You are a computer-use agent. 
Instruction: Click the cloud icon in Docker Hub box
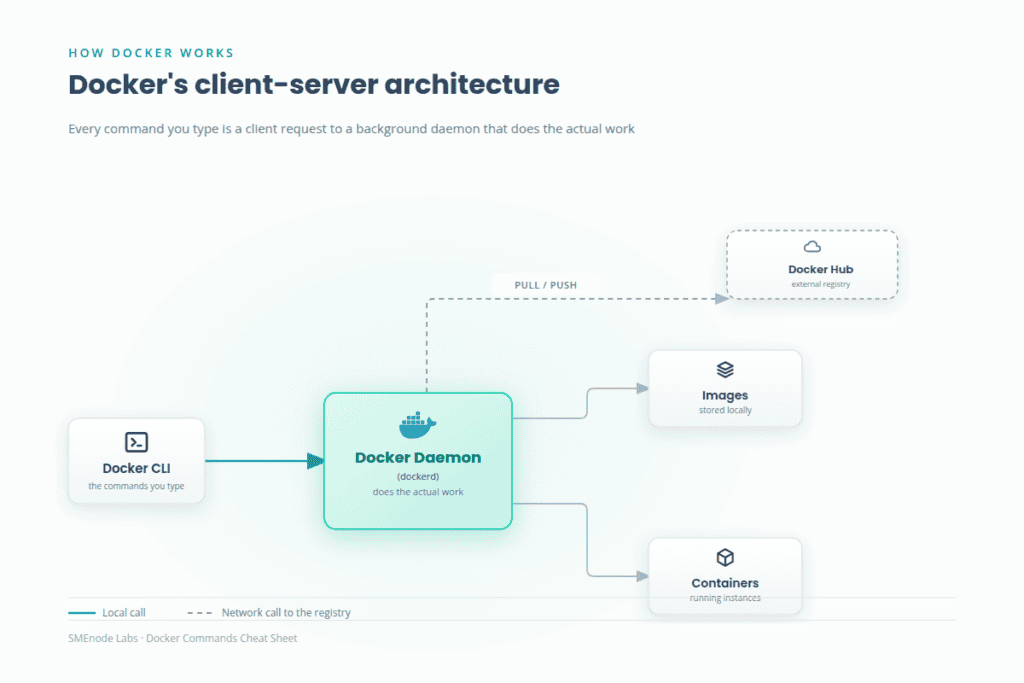pyautogui.click(x=812, y=247)
